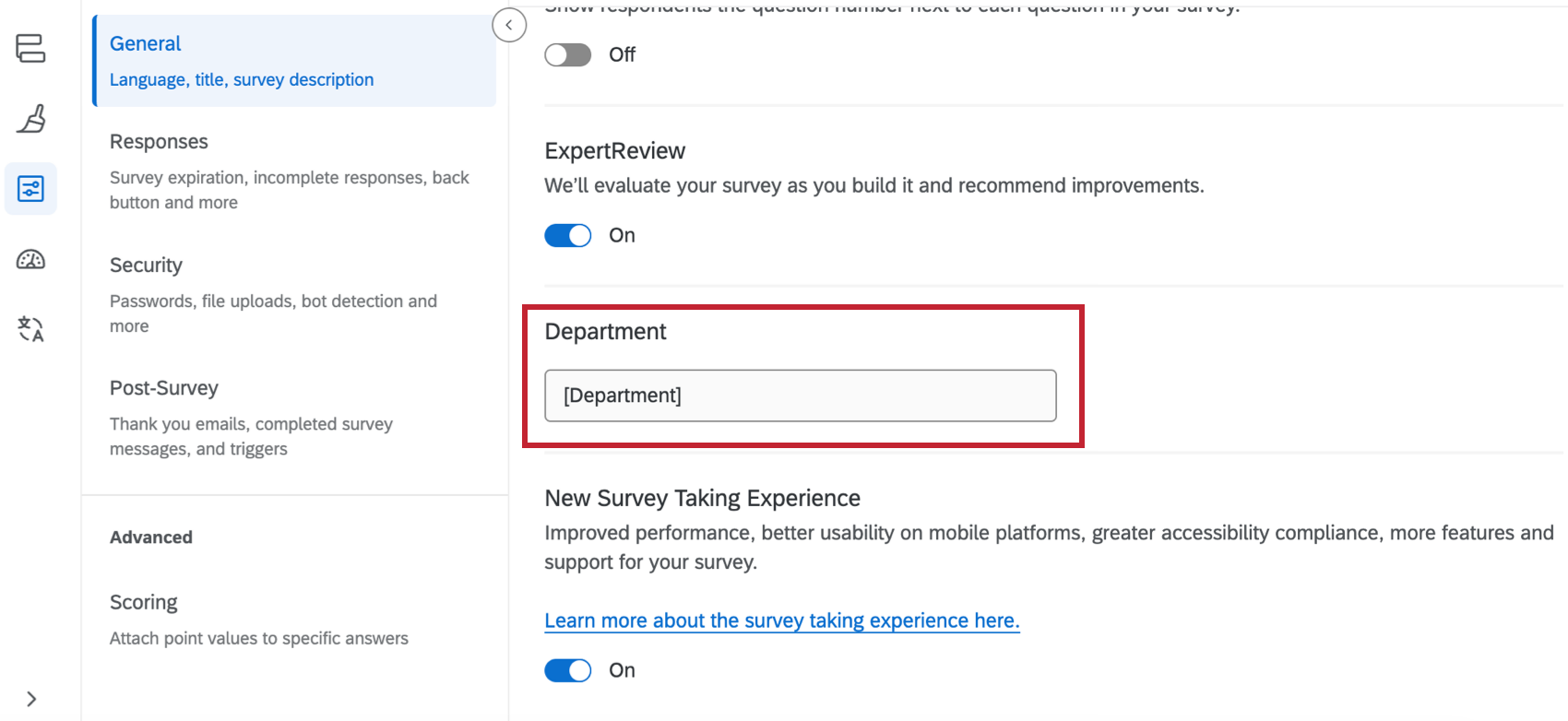Disable the ExpertReview toggle
Image resolution: width=1568 pixels, height=721 pixels.
tap(567, 236)
